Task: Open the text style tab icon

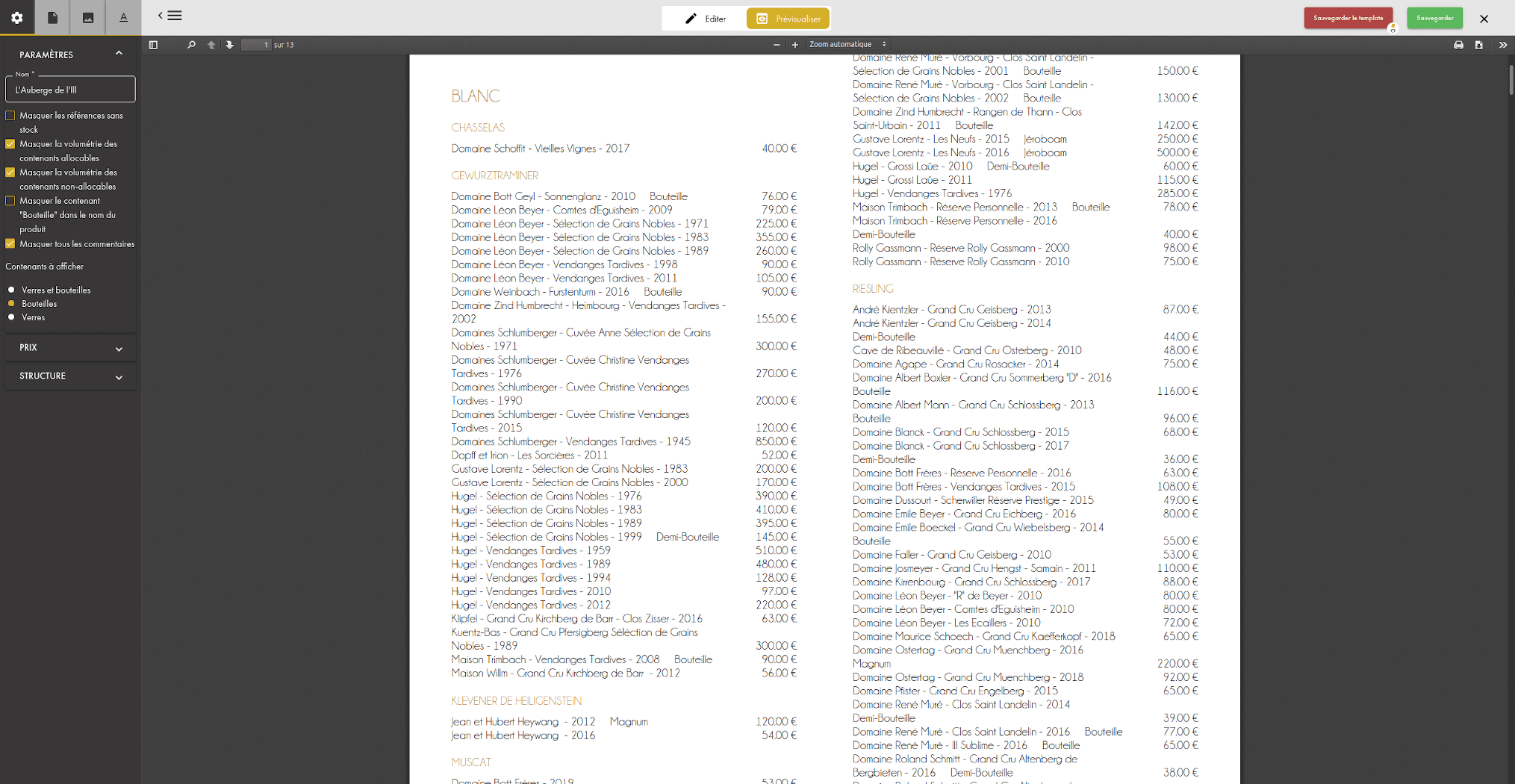Action: [124, 17]
